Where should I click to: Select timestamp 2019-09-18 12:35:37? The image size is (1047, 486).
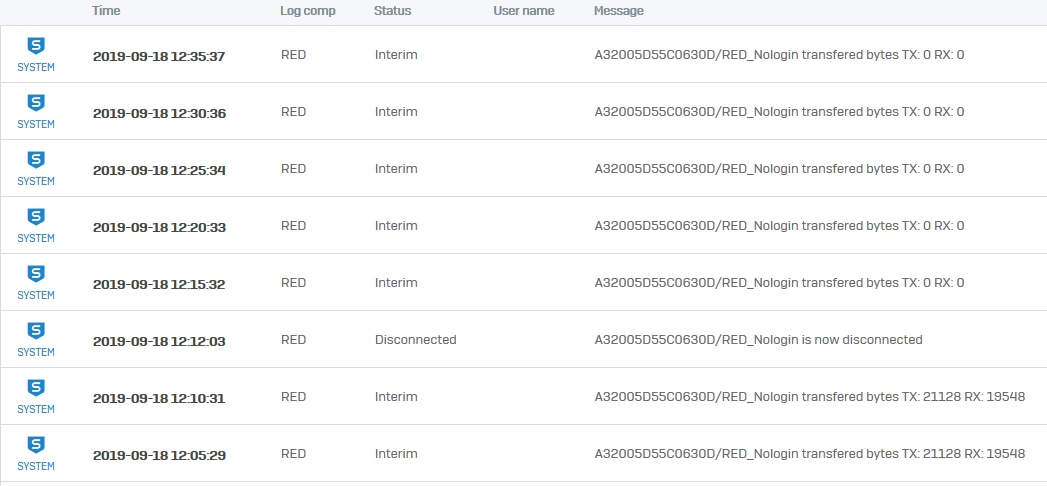tap(159, 56)
